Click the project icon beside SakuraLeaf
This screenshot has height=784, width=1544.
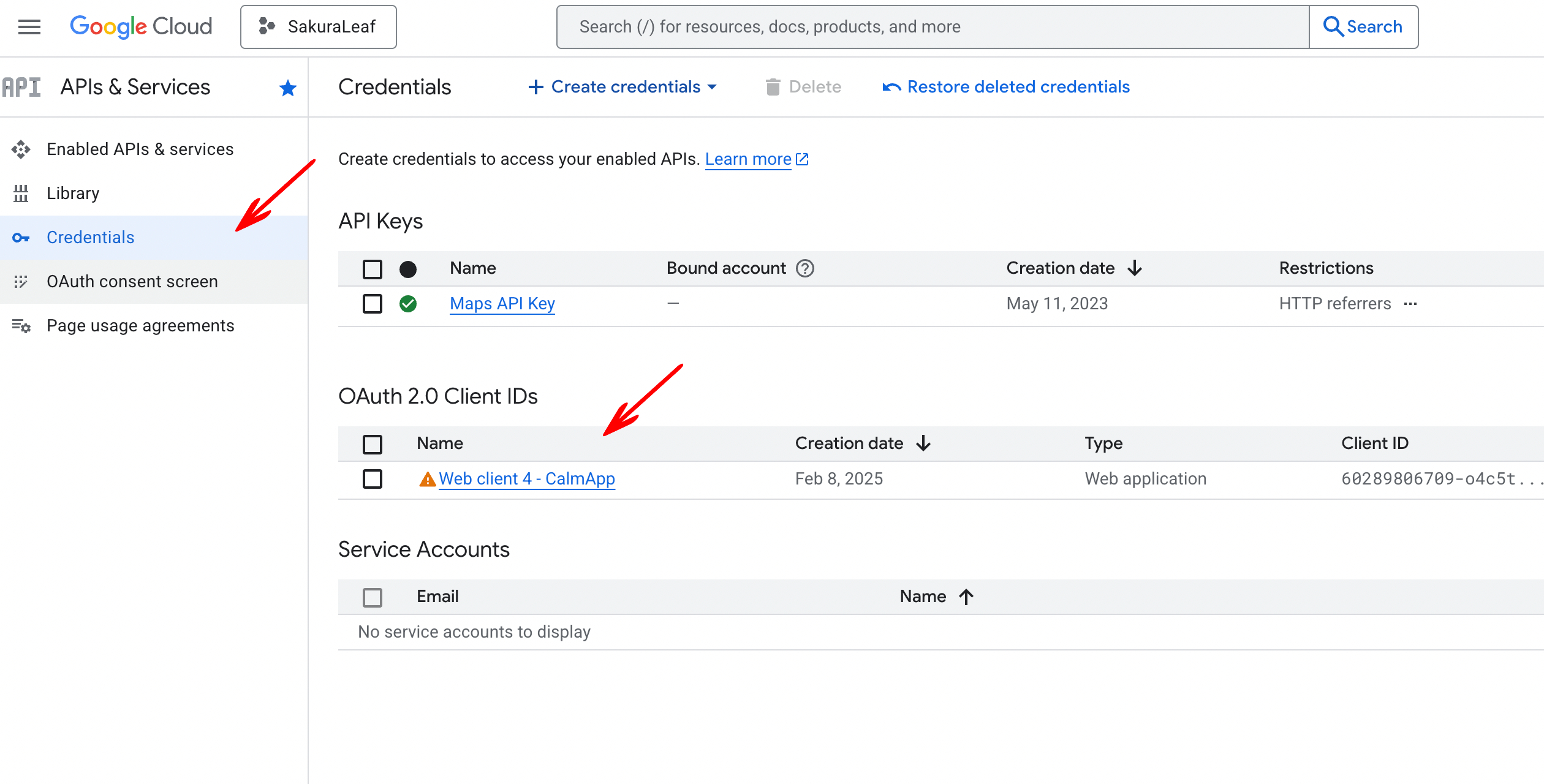267,26
